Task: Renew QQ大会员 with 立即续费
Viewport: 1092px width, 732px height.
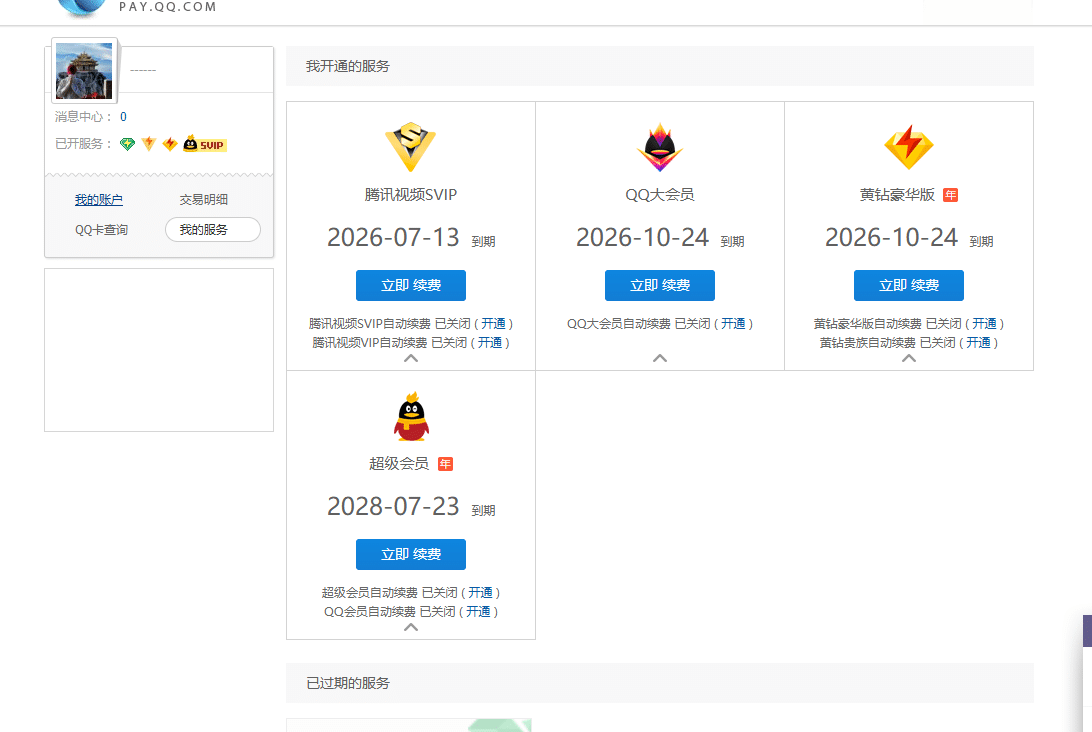Action: (660, 286)
